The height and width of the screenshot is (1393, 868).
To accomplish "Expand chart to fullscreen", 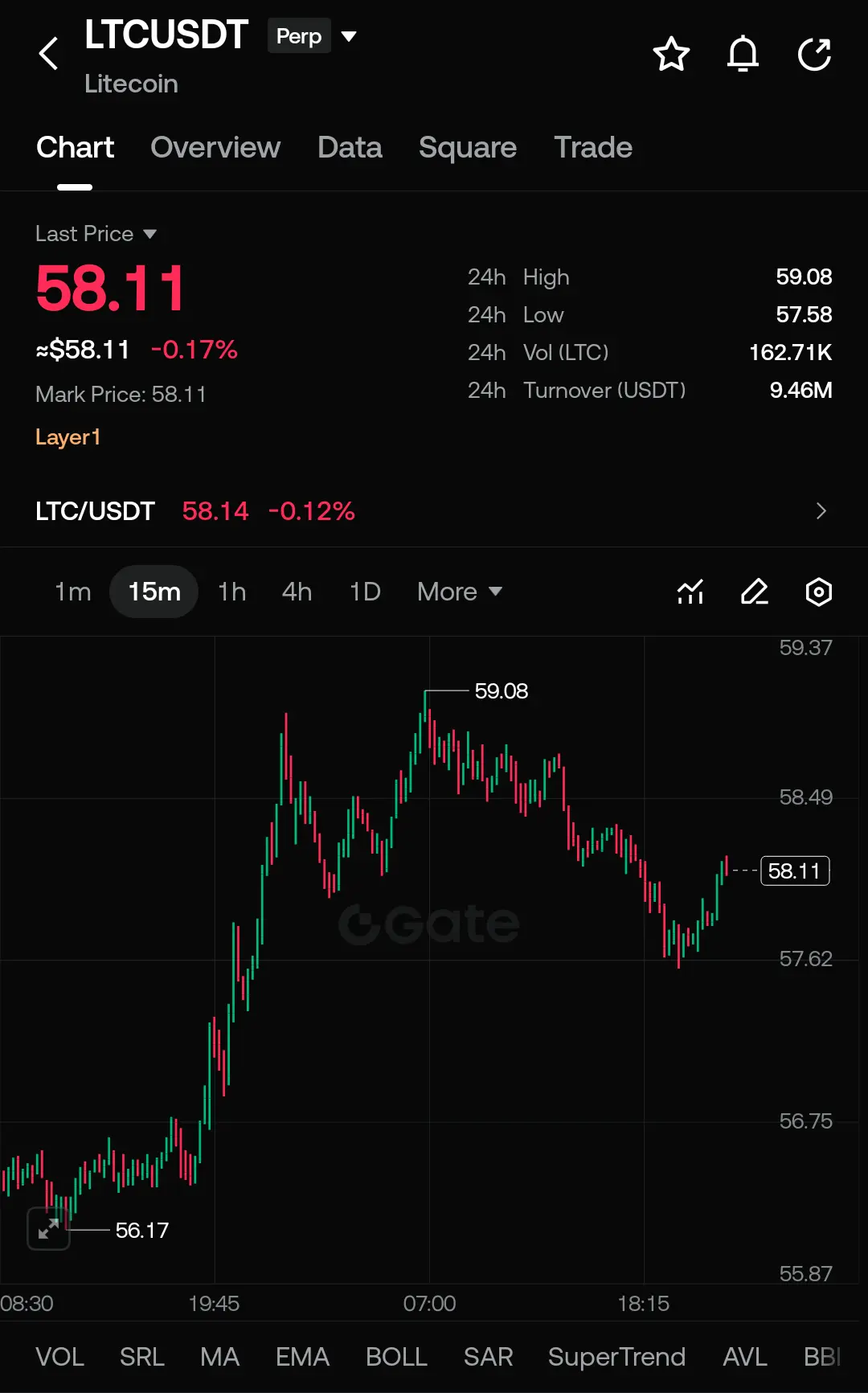I will pyautogui.click(x=49, y=1228).
